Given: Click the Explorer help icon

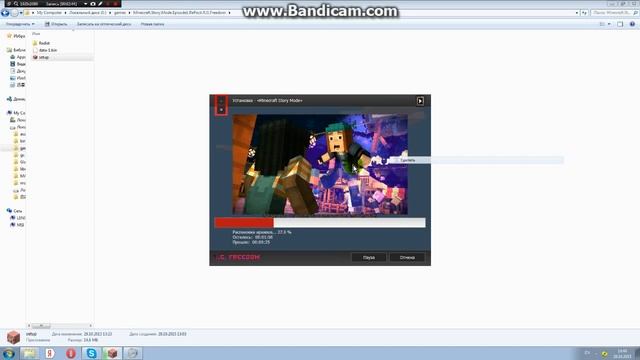Looking at the screenshot, I should pos(632,24).
